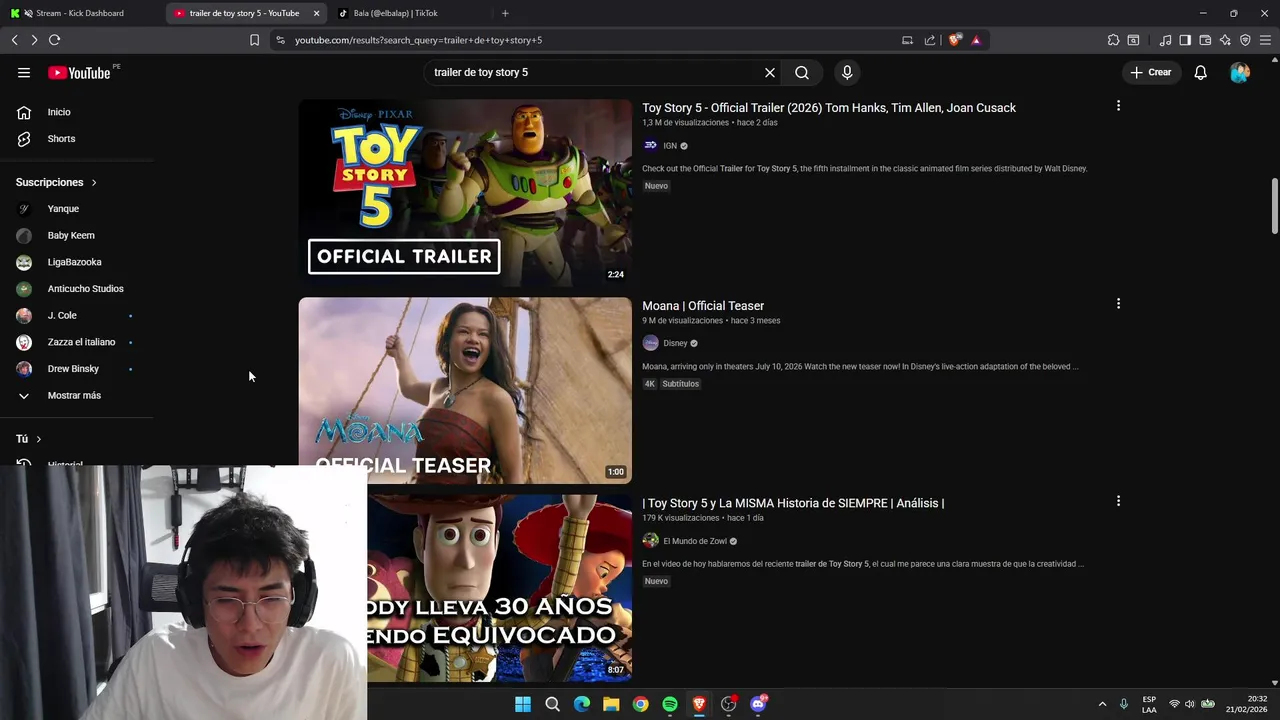Open the Crear button
1280x720 pixels.
pyautogui.click(x=1151, y=72)
